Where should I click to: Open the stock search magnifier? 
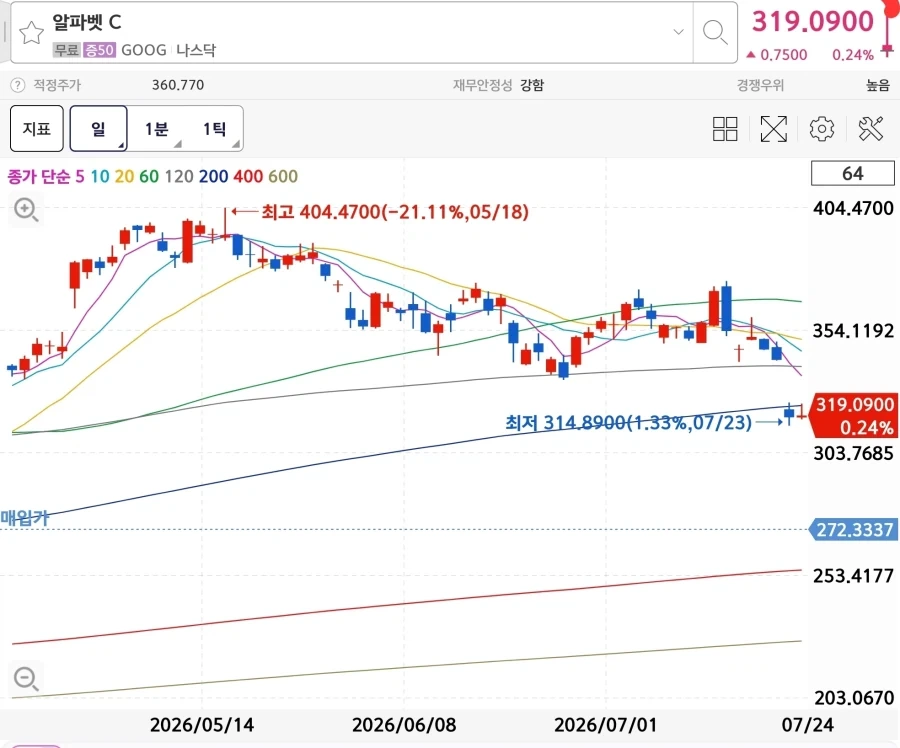click(715, 33)
